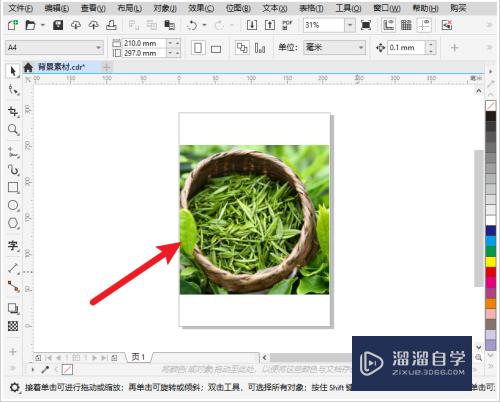Screen dimensions: 500x402
Task: Toggle show rulers icon
Action: (389, 25)
